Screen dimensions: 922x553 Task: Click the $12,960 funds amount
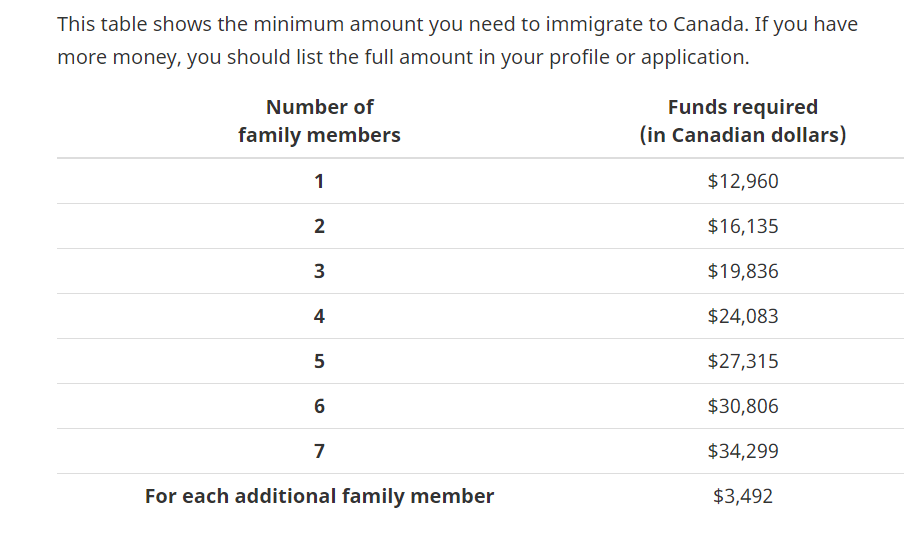click(742, 181)
